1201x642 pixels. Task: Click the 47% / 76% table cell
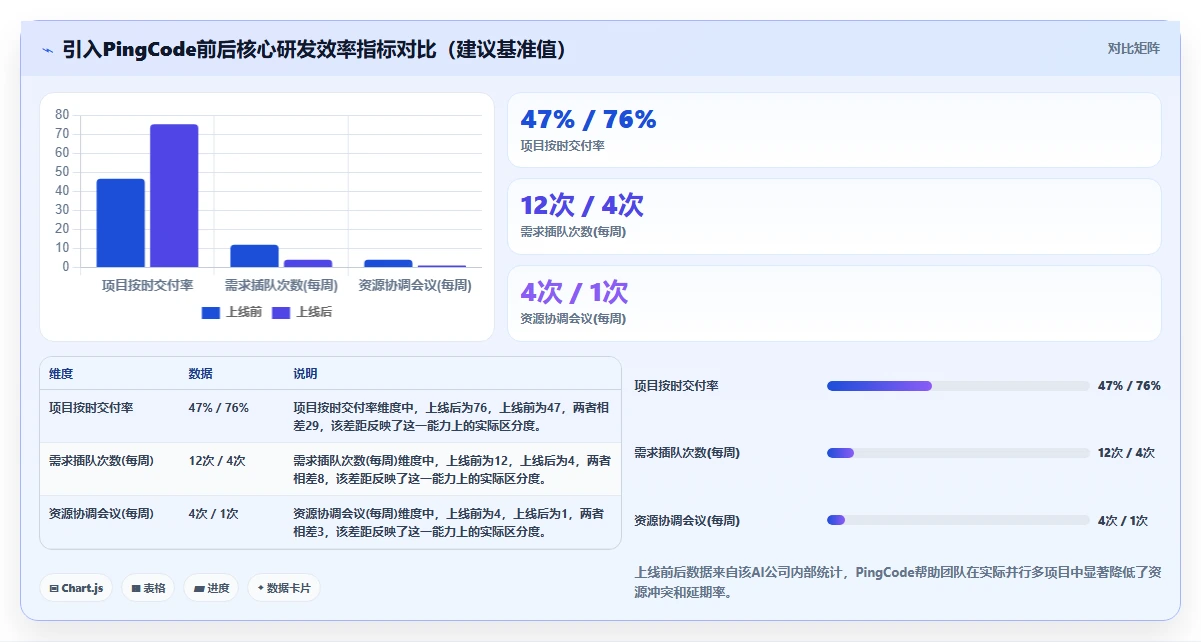[x=218, y=408]
